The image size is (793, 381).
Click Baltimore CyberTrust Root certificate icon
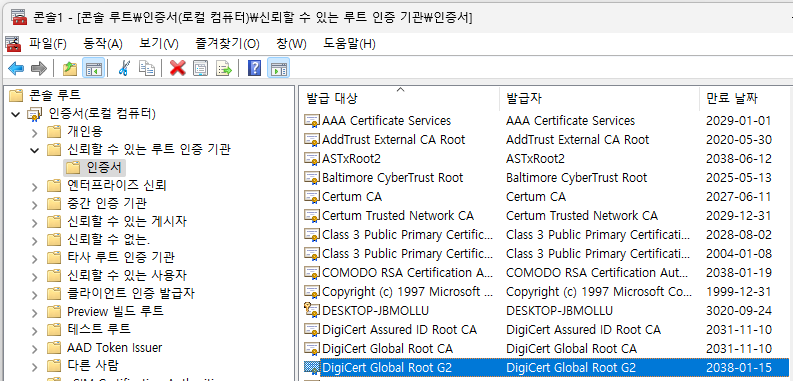tap(312, 178)
